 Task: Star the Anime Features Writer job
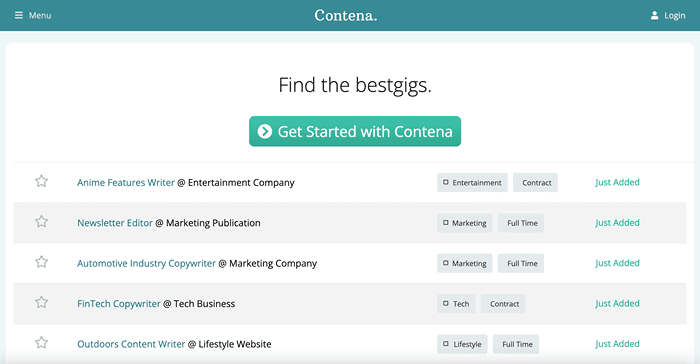[42, 181]
